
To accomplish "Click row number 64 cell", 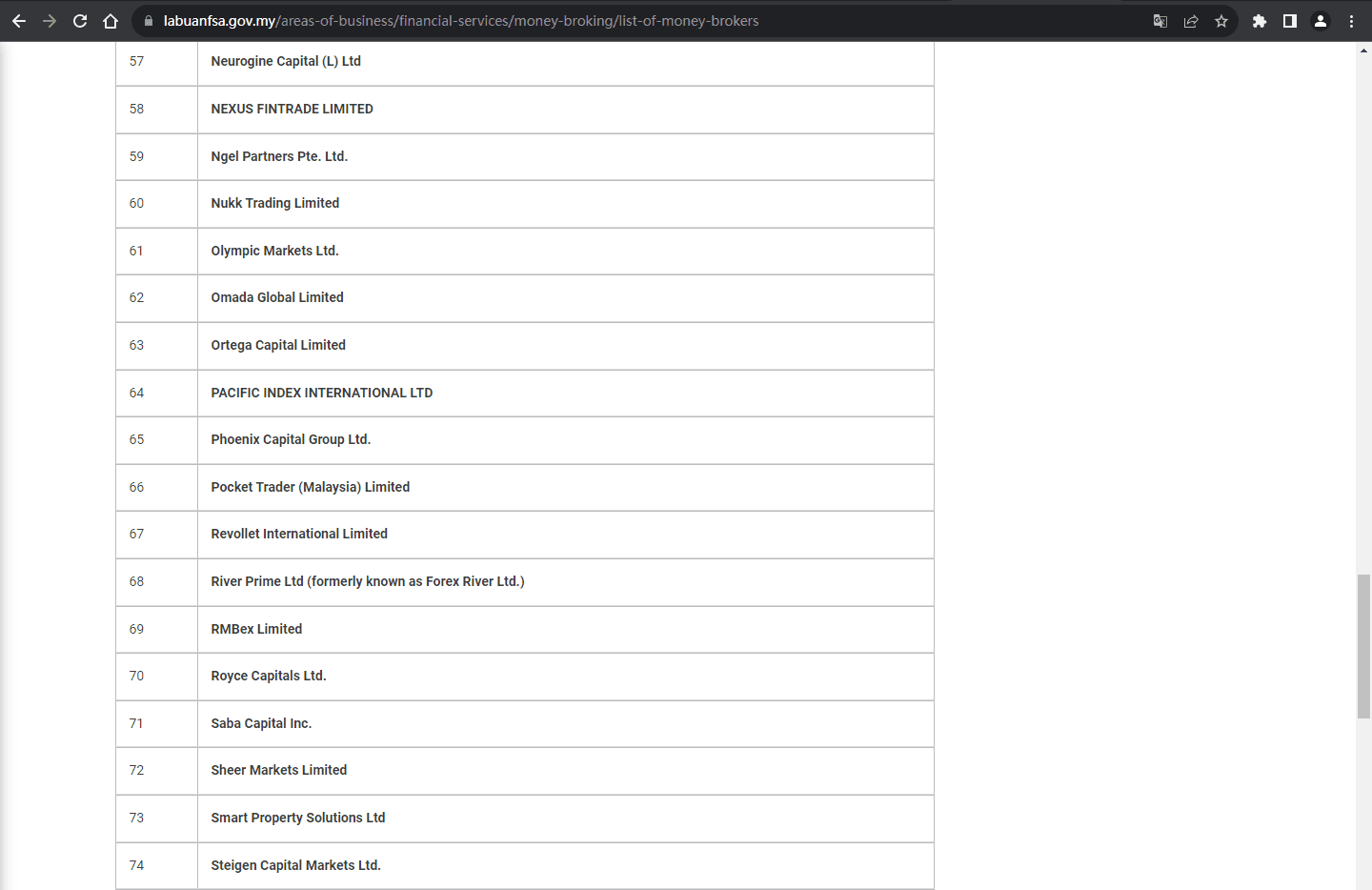I will coord(156,394).
